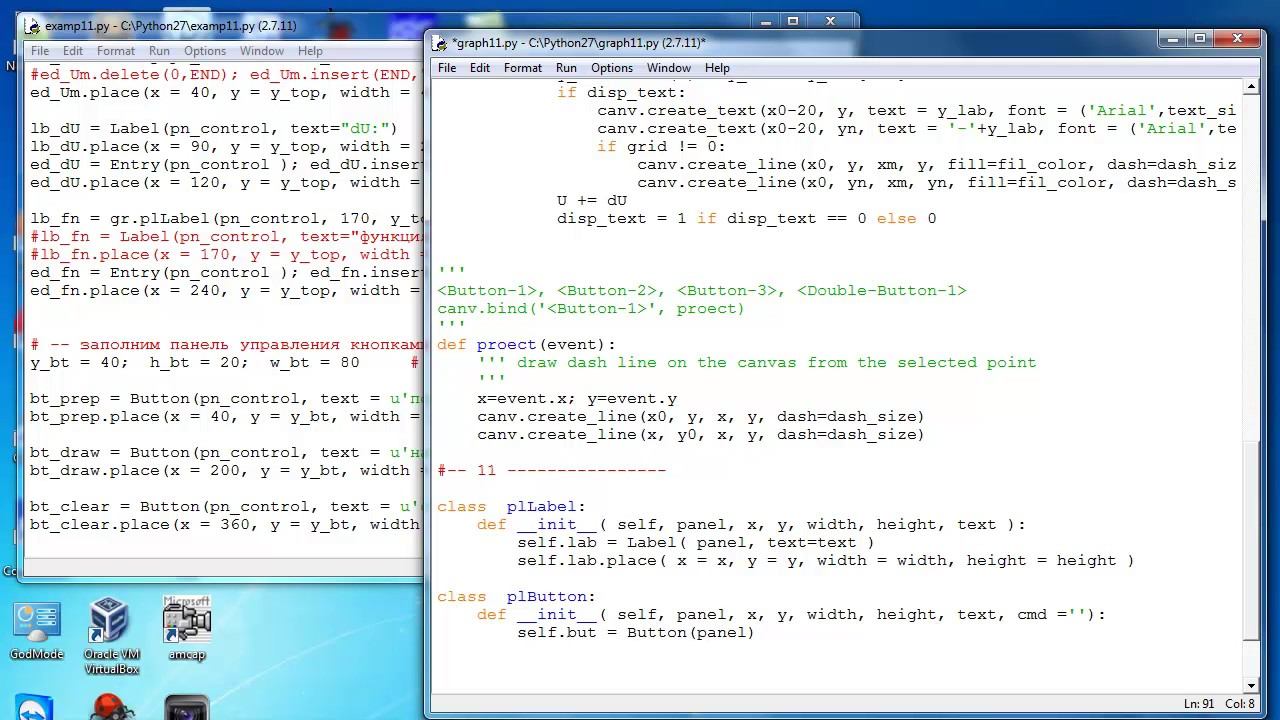Open Format menu in graph11.py window
Viewport: 1280px width, 720px height.
pyautogui.click(x=523, y=68)
